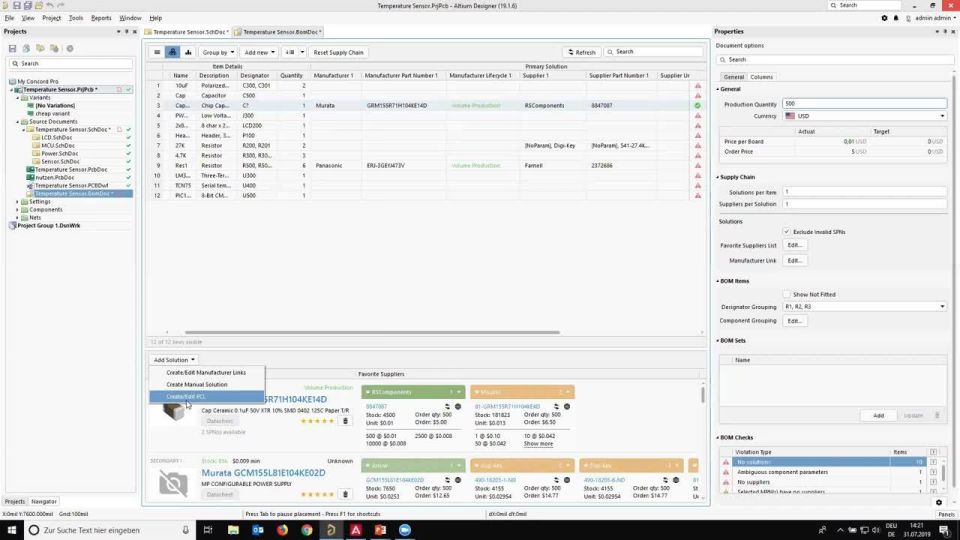Select the supply chain view icon
Viewport: 960px width, 540px height.
pos(173,52)
